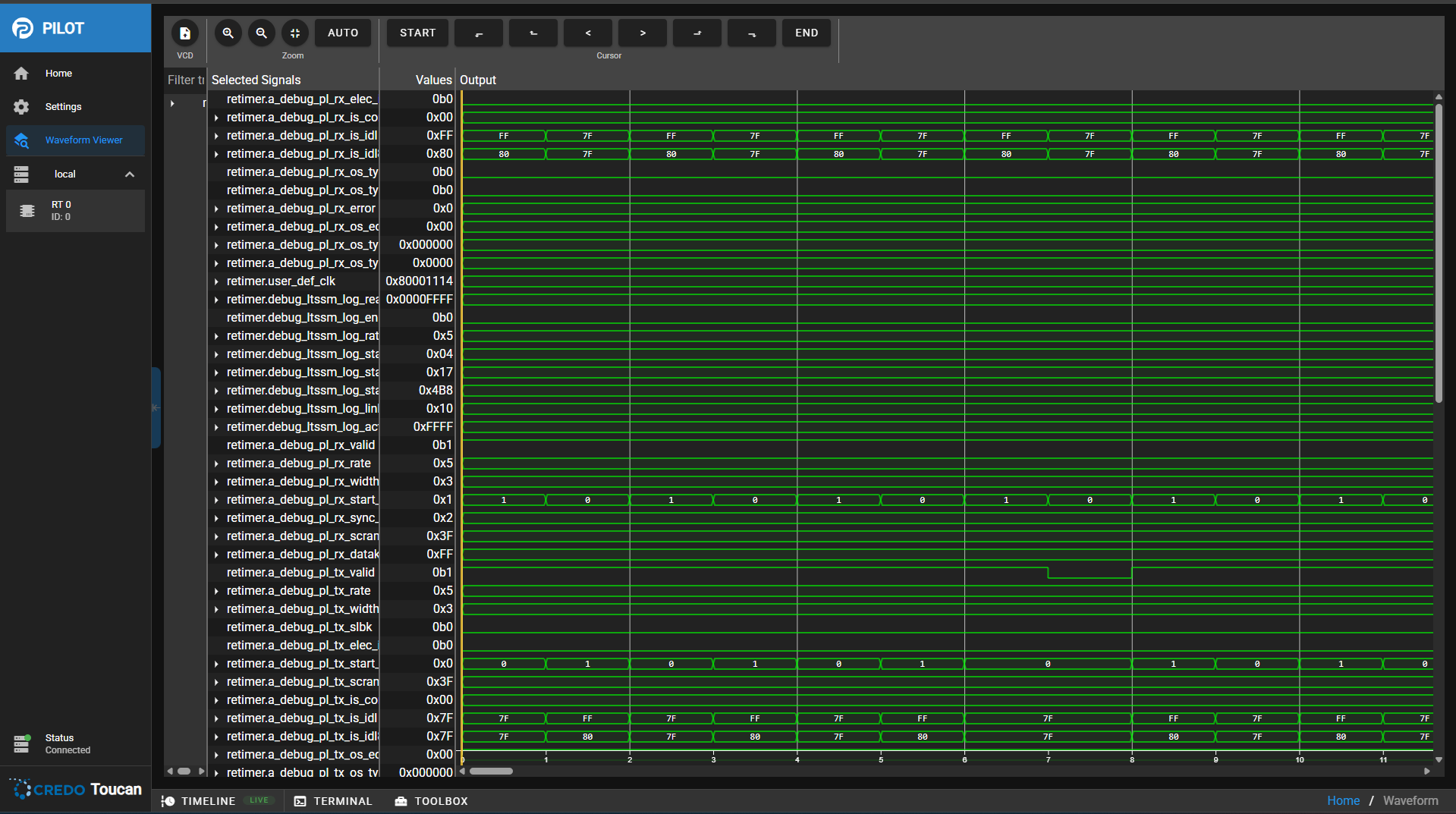Open the TOOLBOX tab

click(431, 801)
